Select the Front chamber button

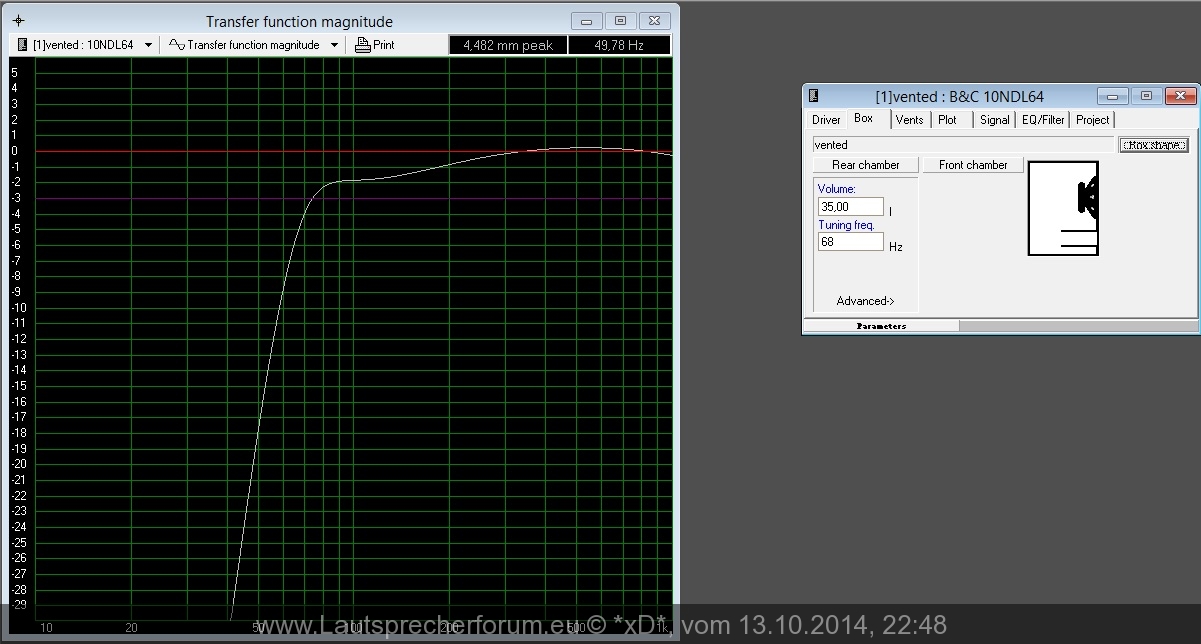point(972,165)
